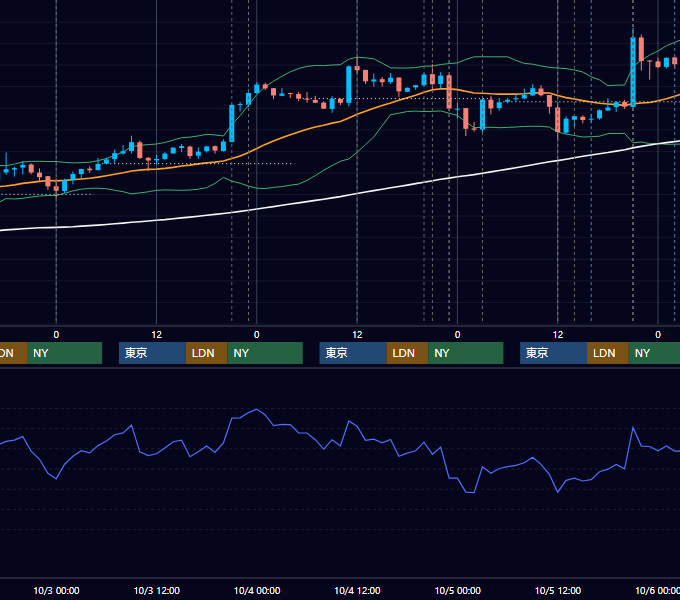Click hour label 0 above 10/4 00:00

(257, 335)
